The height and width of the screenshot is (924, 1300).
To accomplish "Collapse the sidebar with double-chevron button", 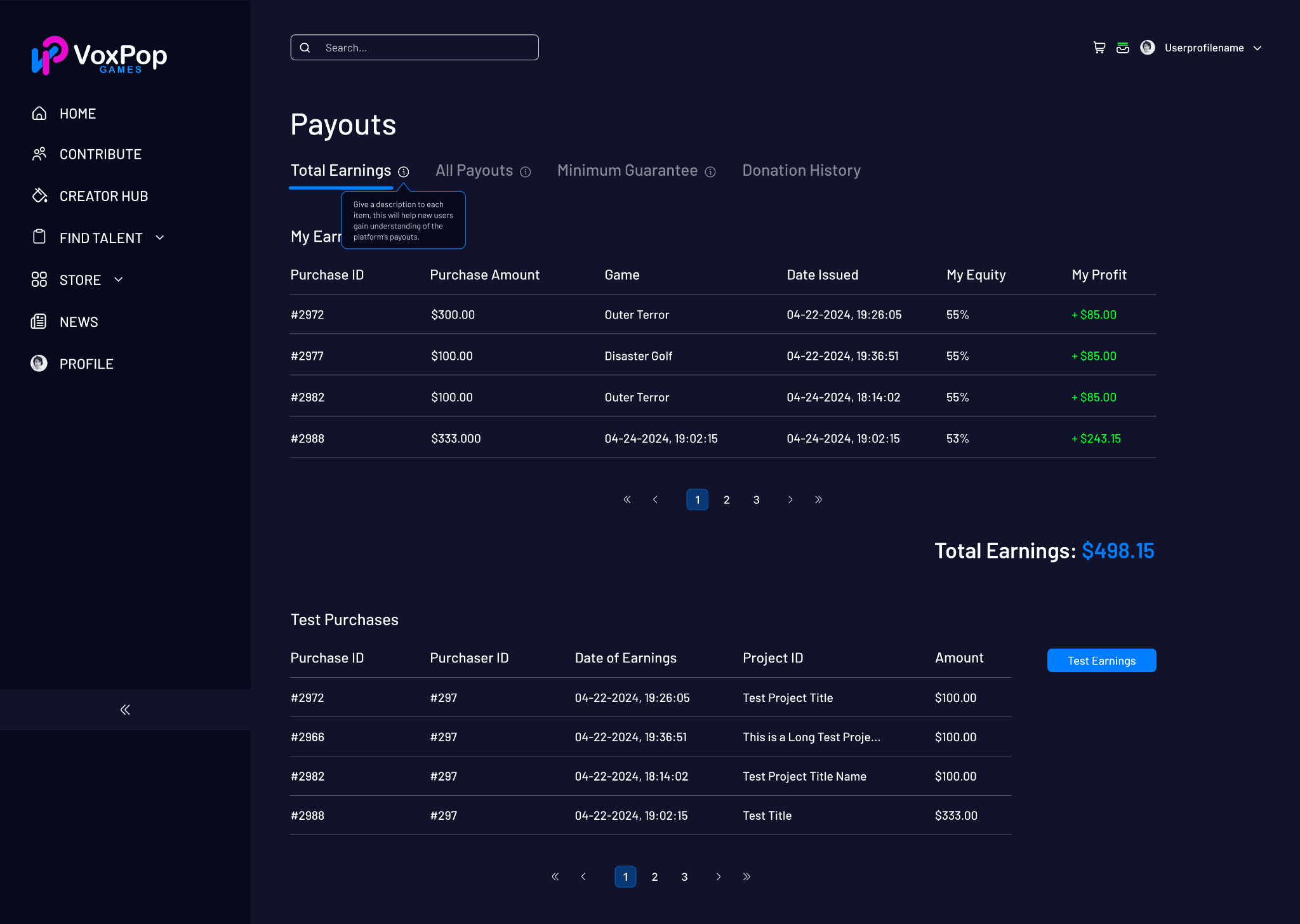I will [125, 709].
